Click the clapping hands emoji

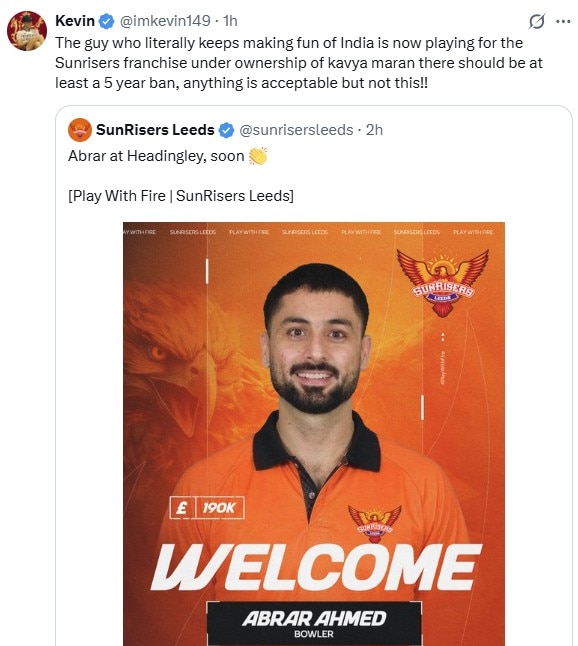tap(258, 156)
